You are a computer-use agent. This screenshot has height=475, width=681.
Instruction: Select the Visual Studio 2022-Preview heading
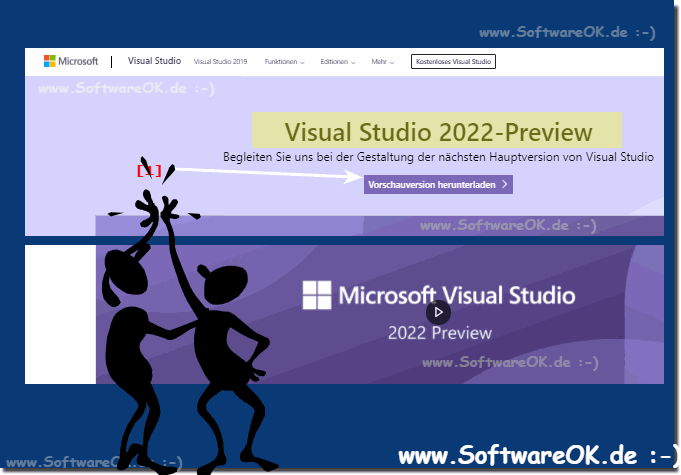pos(438,132)
